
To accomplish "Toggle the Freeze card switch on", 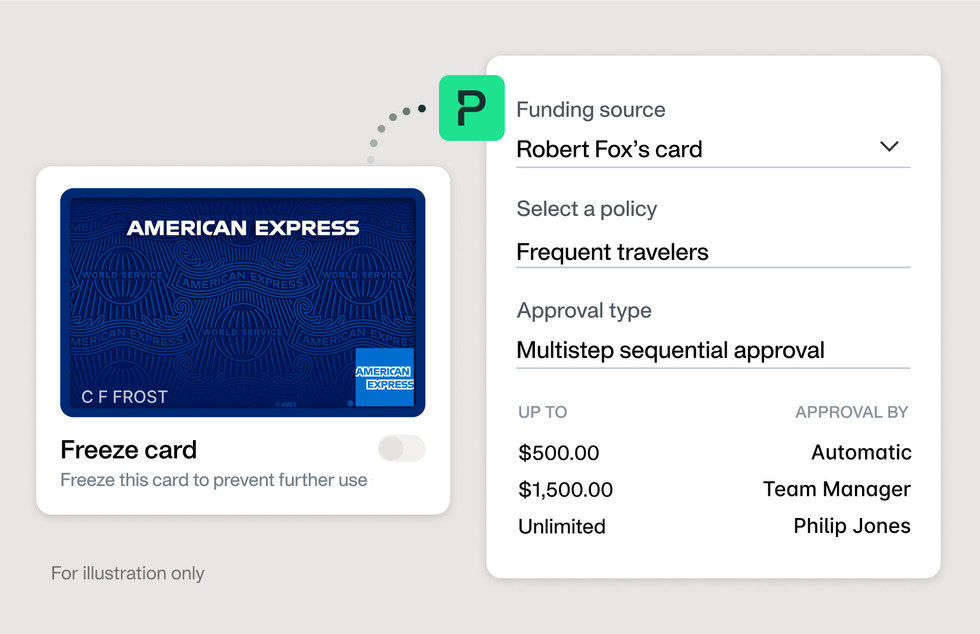I will tap(401, 450).
